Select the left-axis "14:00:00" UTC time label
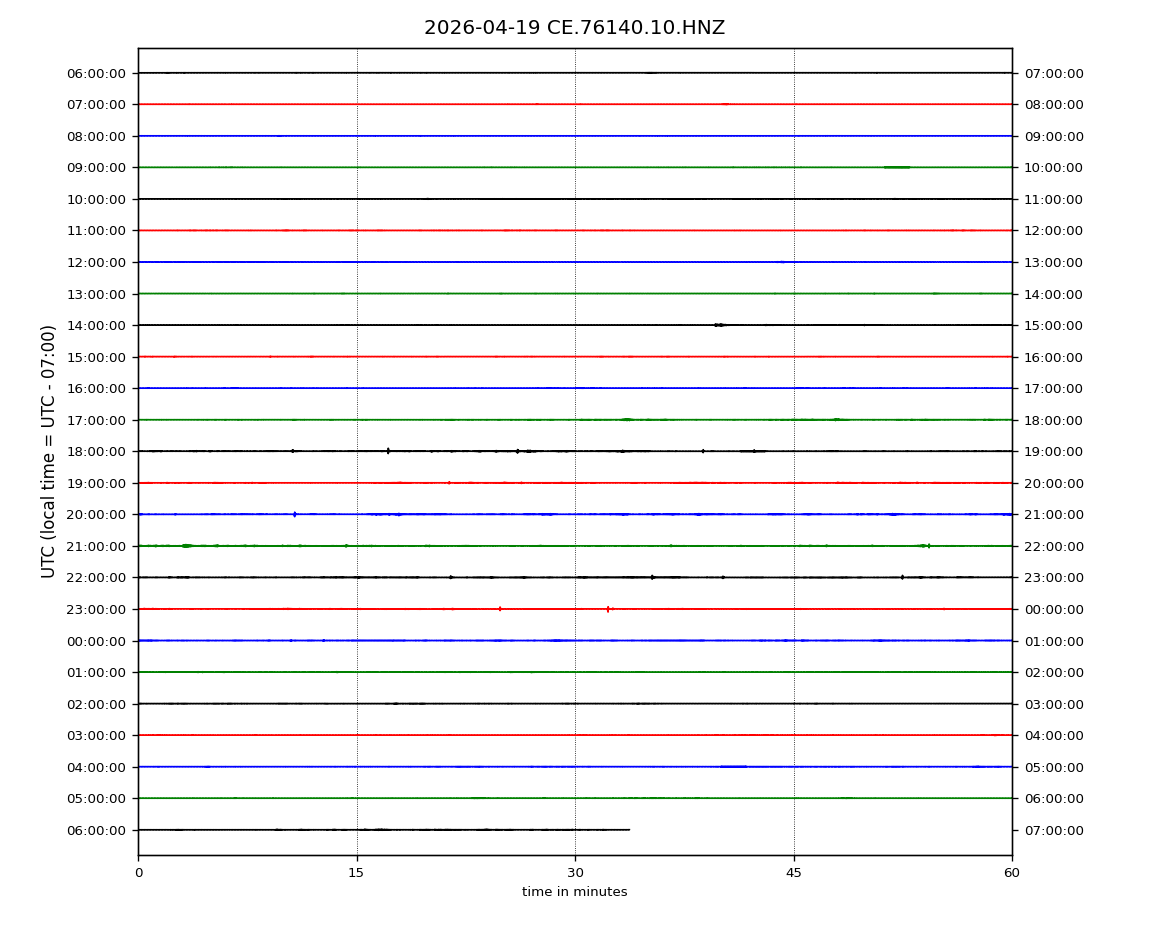The width and height of the screenshot is (1150, 950). click(x=97, y=325)
